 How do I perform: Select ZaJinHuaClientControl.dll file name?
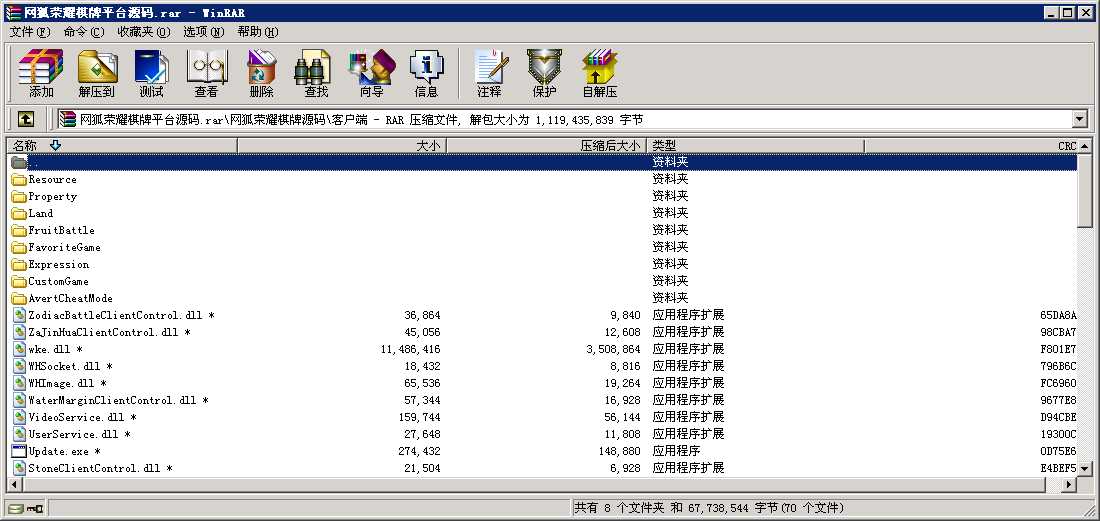point(109,332)
